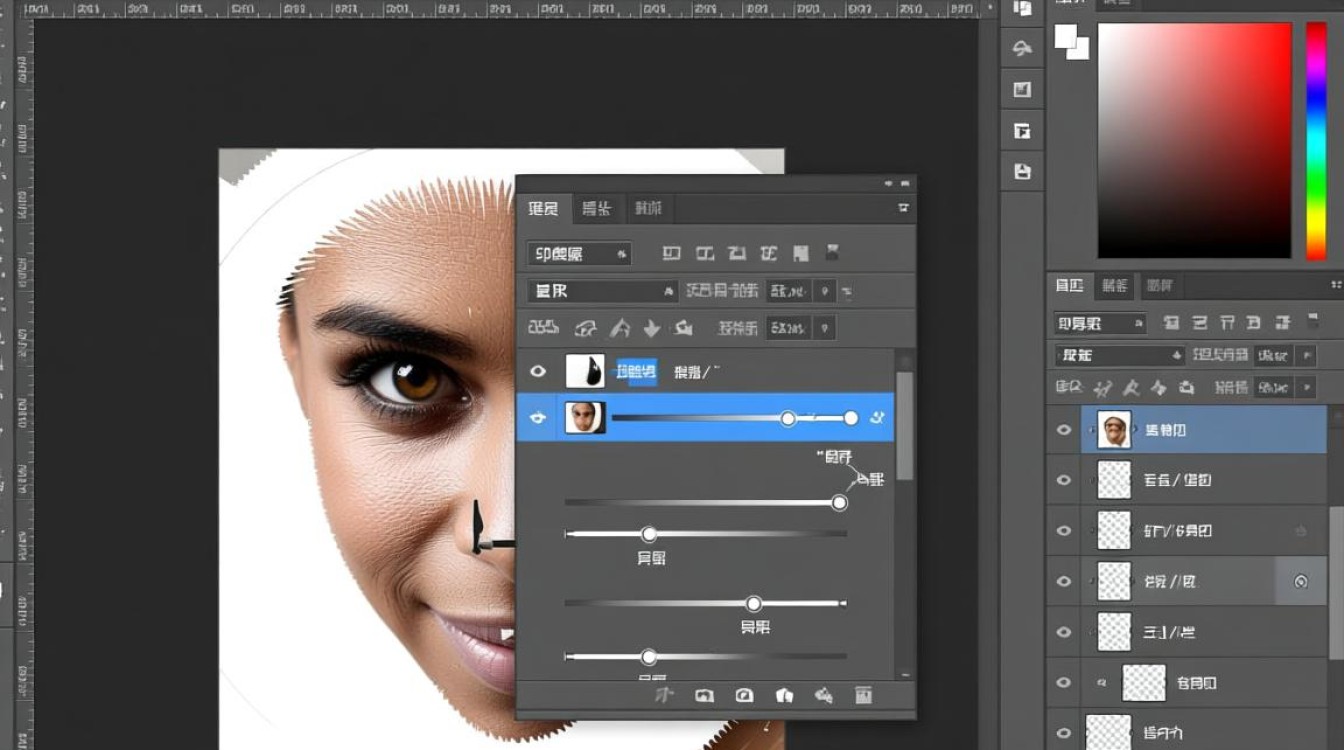Click the save disk icon in the narrow side strip

click(1022, 171)
